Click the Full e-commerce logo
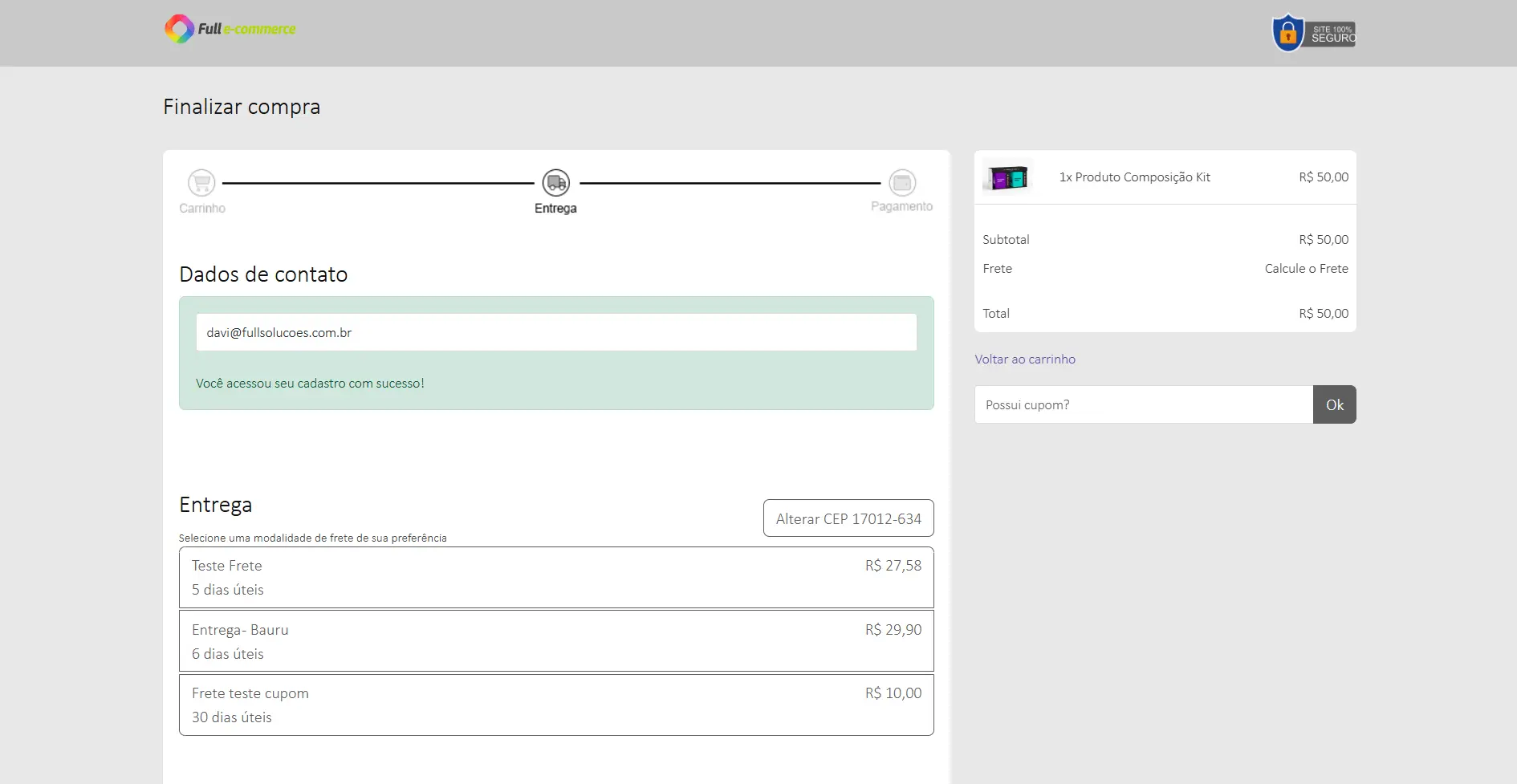 tap(230, 29)
